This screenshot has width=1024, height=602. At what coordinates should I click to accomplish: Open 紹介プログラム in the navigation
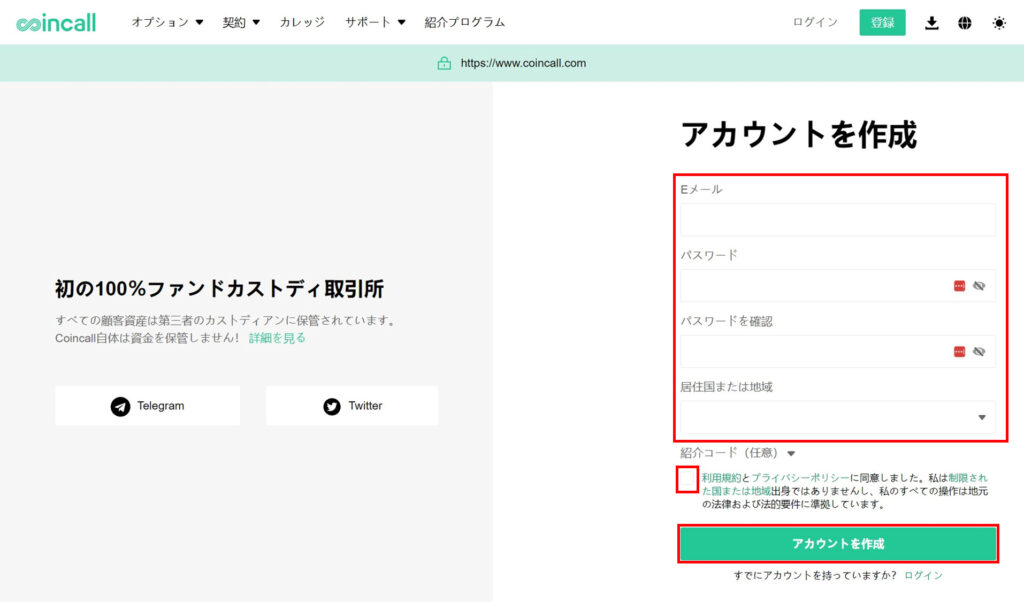(x=464, y=22)
